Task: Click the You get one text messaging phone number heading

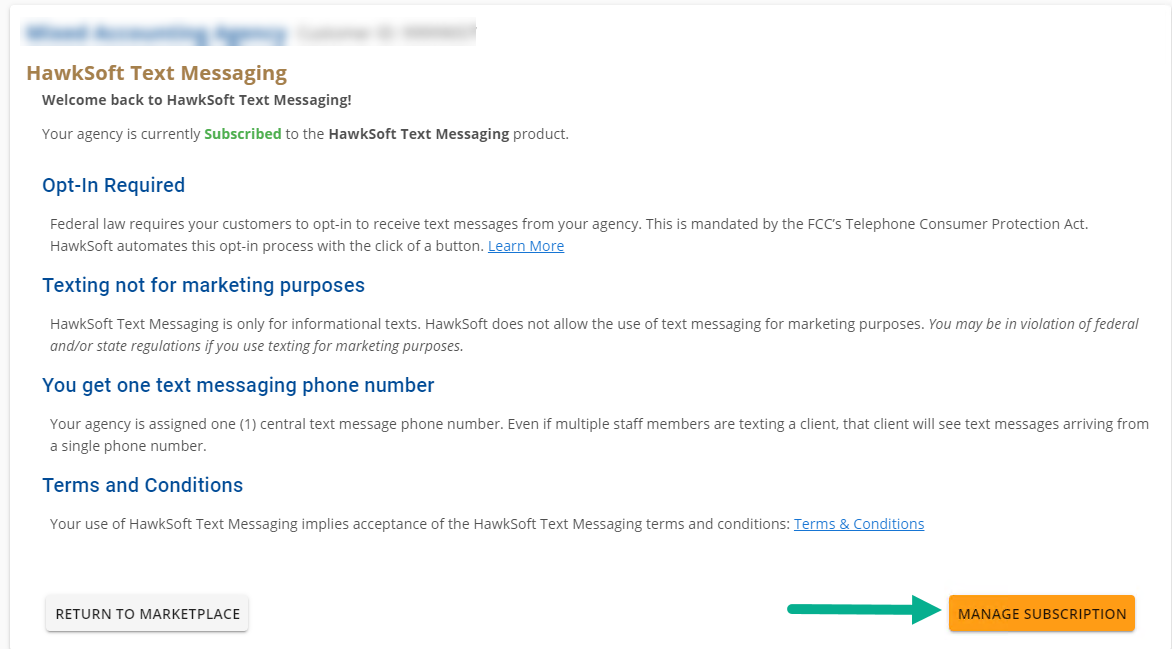Action: (x=239, y=385)
